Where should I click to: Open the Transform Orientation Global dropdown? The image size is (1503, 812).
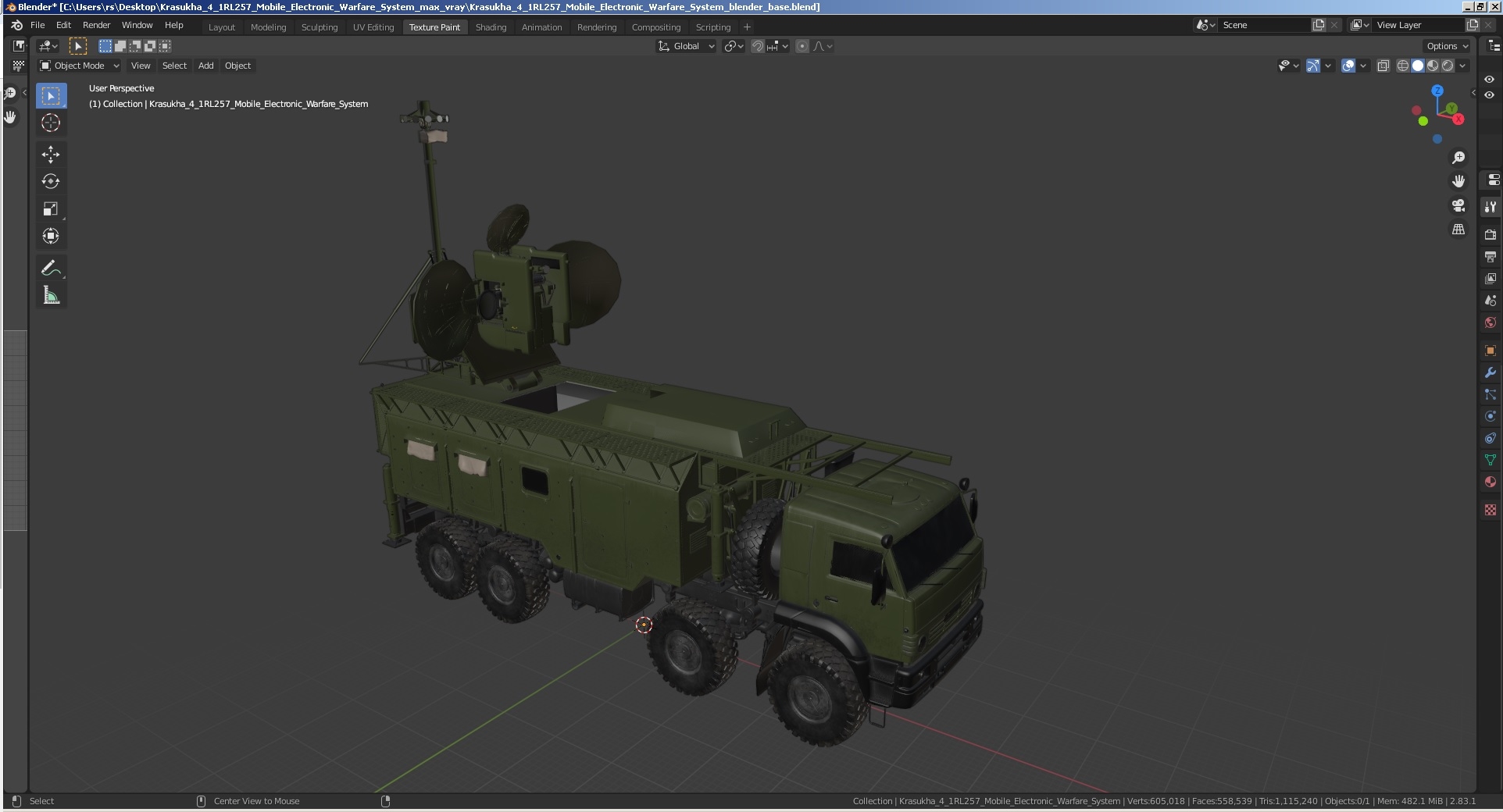pyautogui.click(x=685, y=46)
